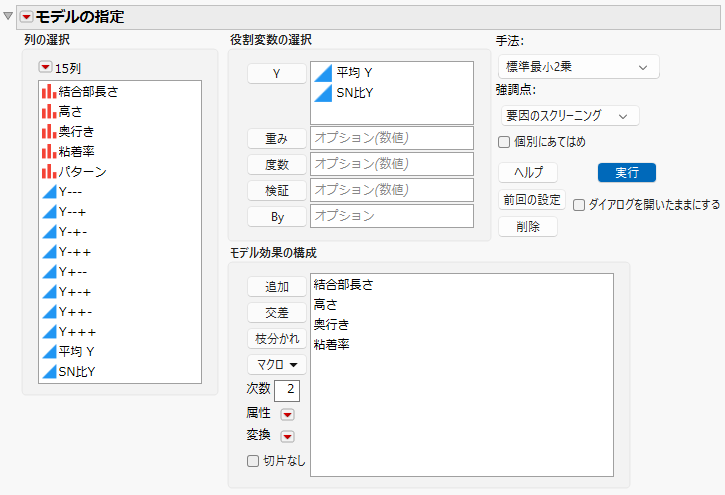This screenshot has width=725, height=495.
Task: Click the By optional field
Action: coord(392,216)
